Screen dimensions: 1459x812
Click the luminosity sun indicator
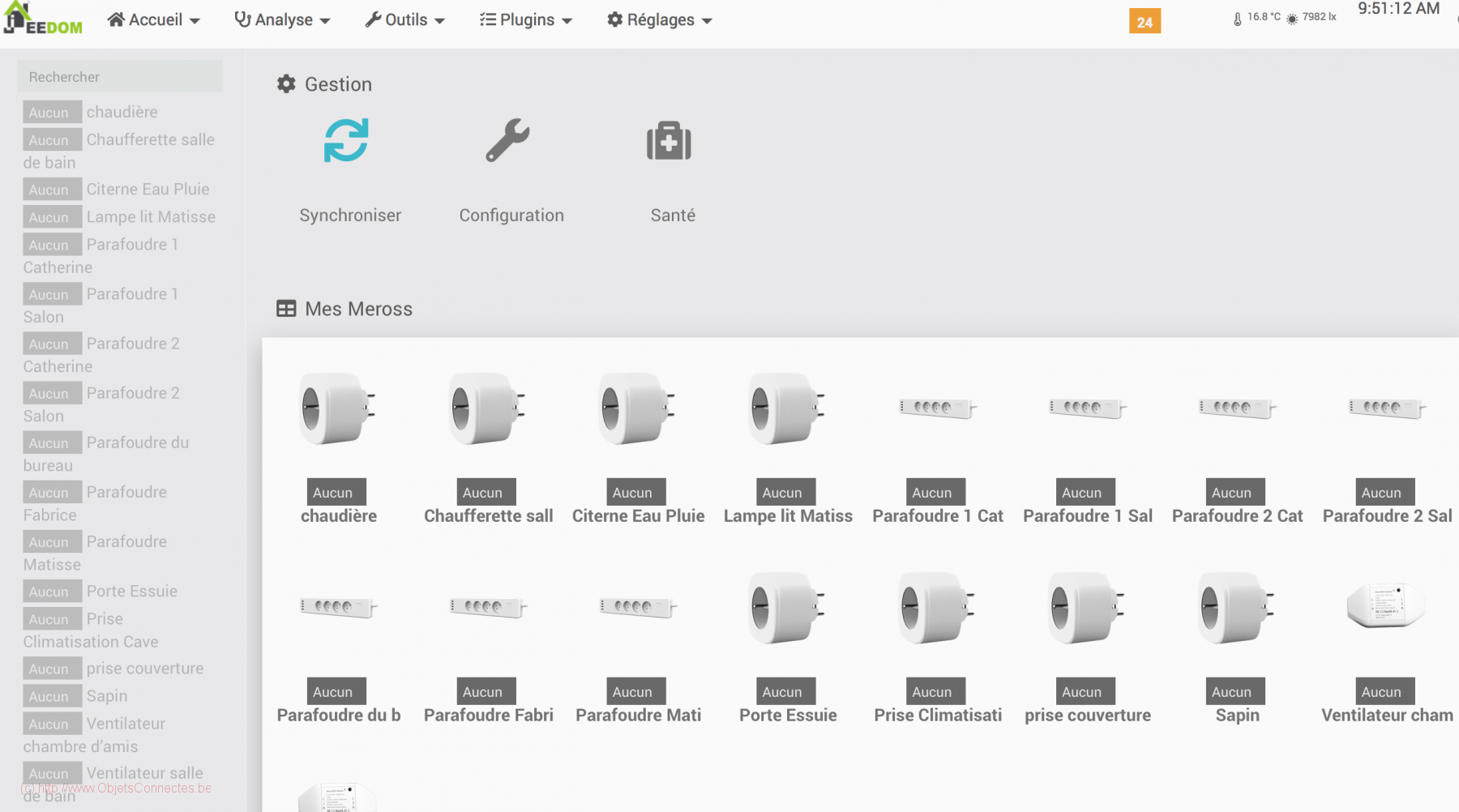(1311, 18)
